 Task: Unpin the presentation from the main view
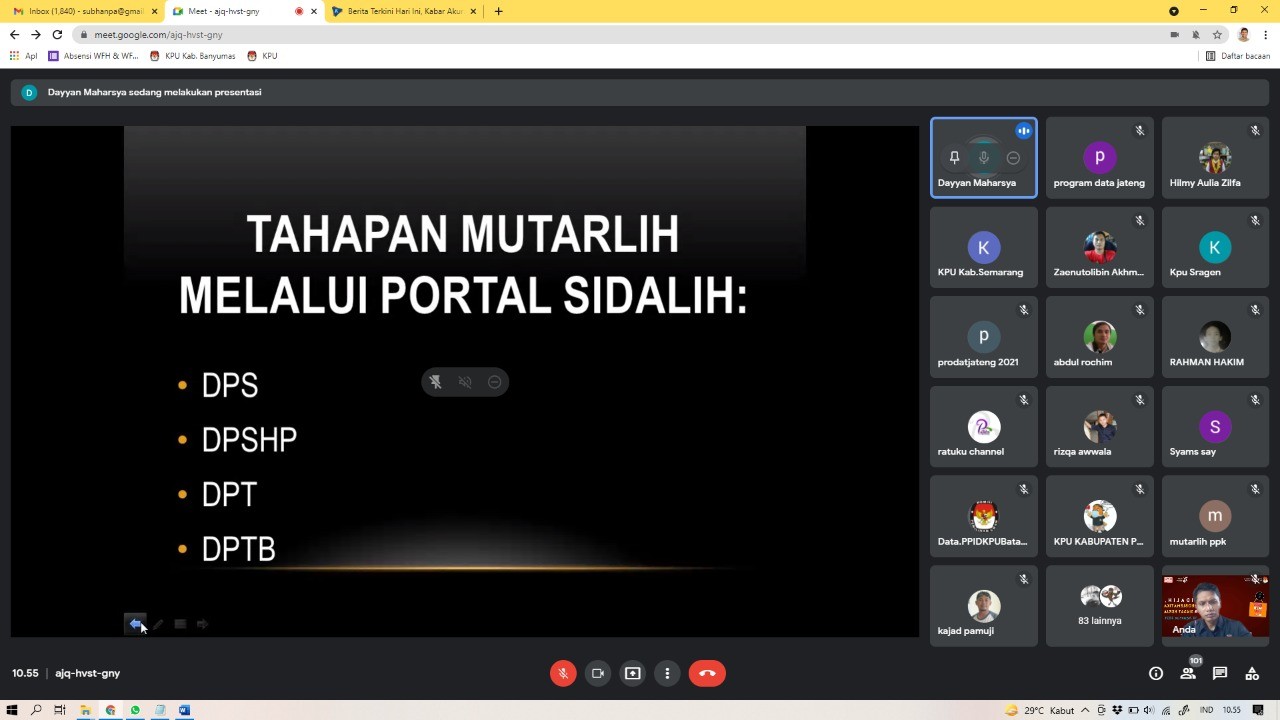pos(436,382)
